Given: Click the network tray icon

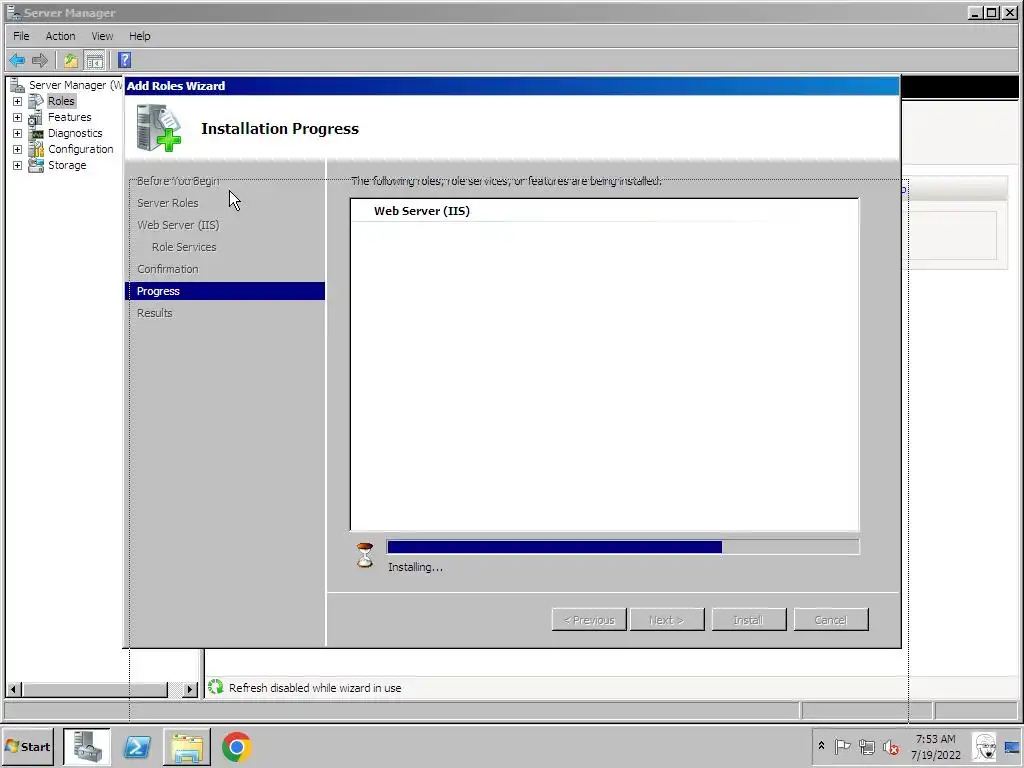Looking at the screenshot, I should (x=867, y=746).
